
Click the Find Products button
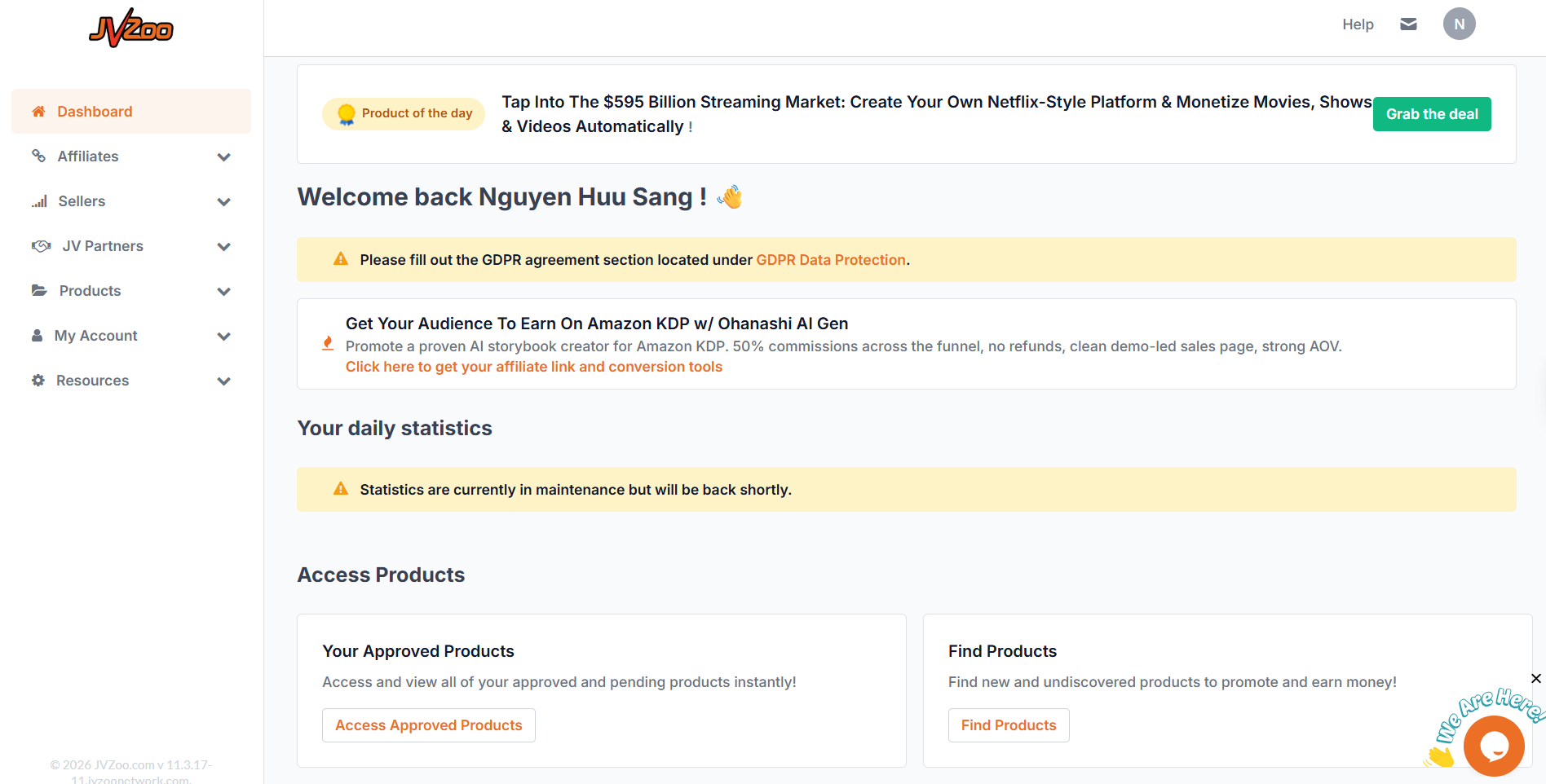point(1009,725)
